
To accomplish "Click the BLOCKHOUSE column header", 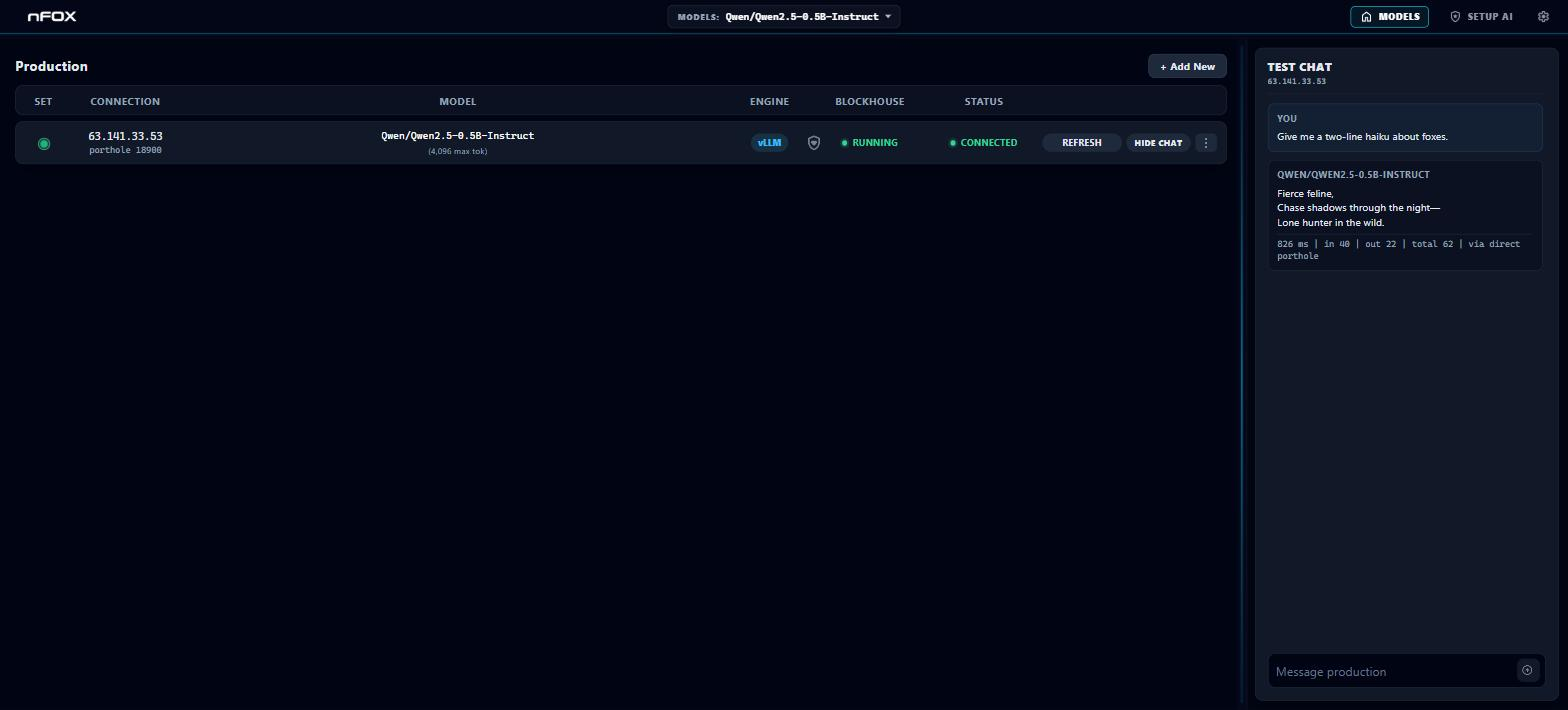I will (x=870, y=102).
